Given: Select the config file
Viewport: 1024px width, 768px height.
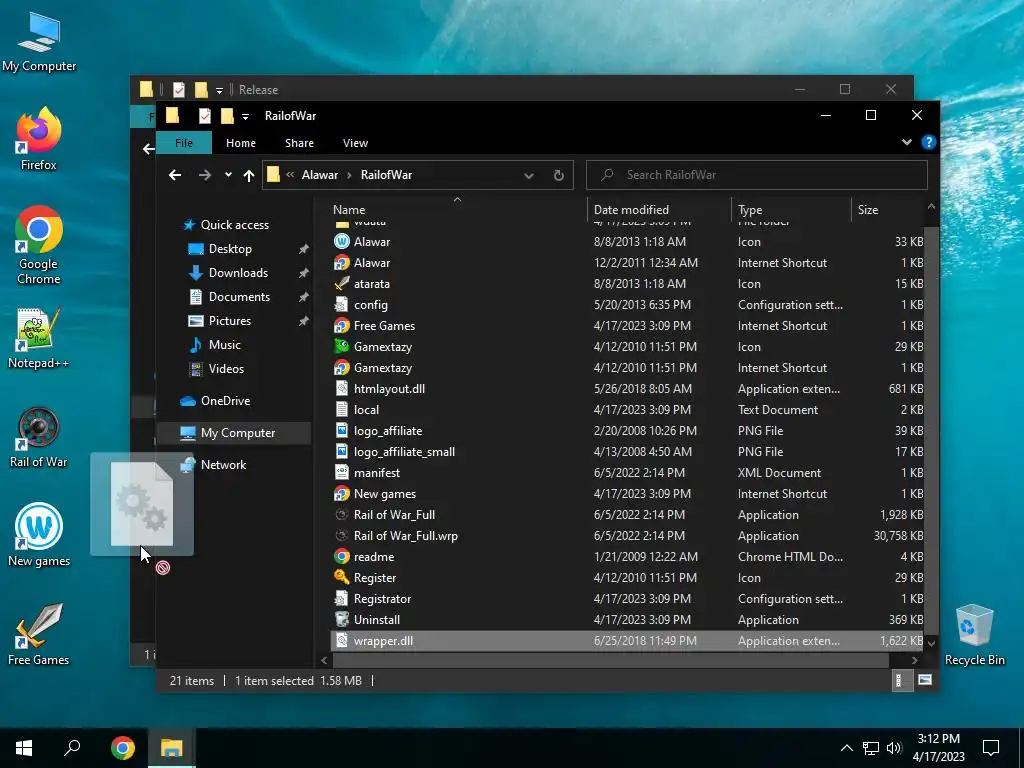Looking at the screenshot, I should [627, 305].
